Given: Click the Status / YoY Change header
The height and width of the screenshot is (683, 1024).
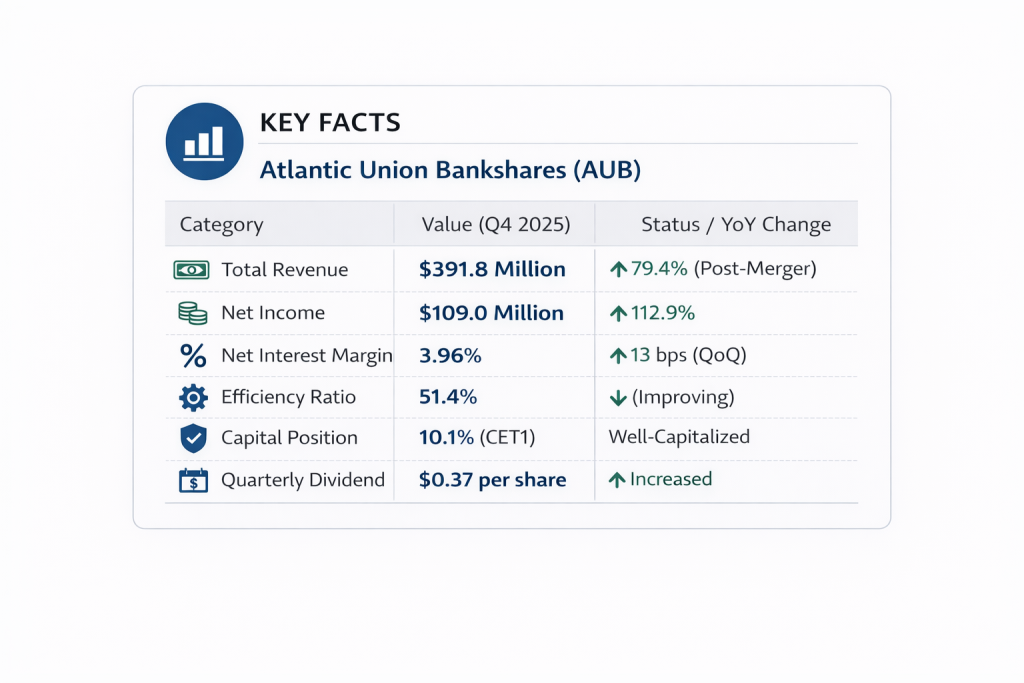Looking at the screenshot, I should tap(736, 224).
